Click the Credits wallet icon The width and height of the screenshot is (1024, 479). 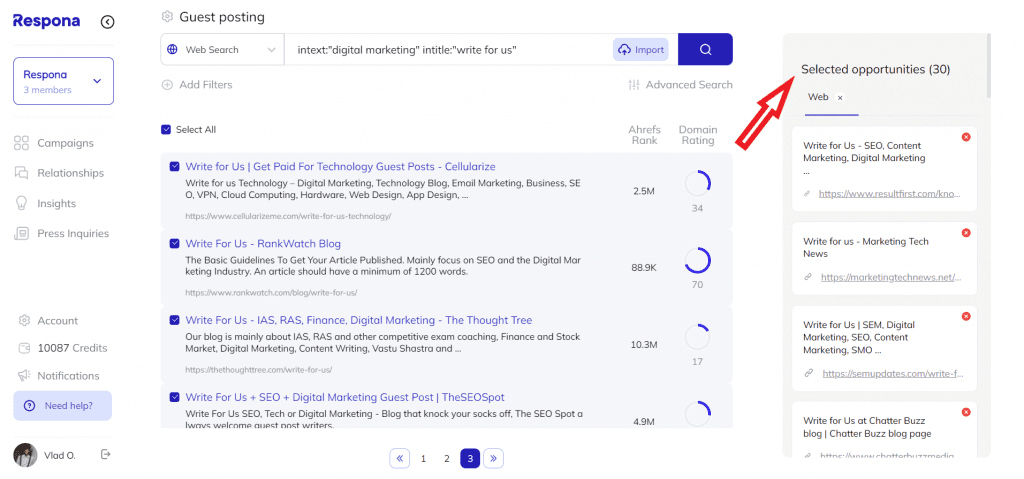[24, 348]
